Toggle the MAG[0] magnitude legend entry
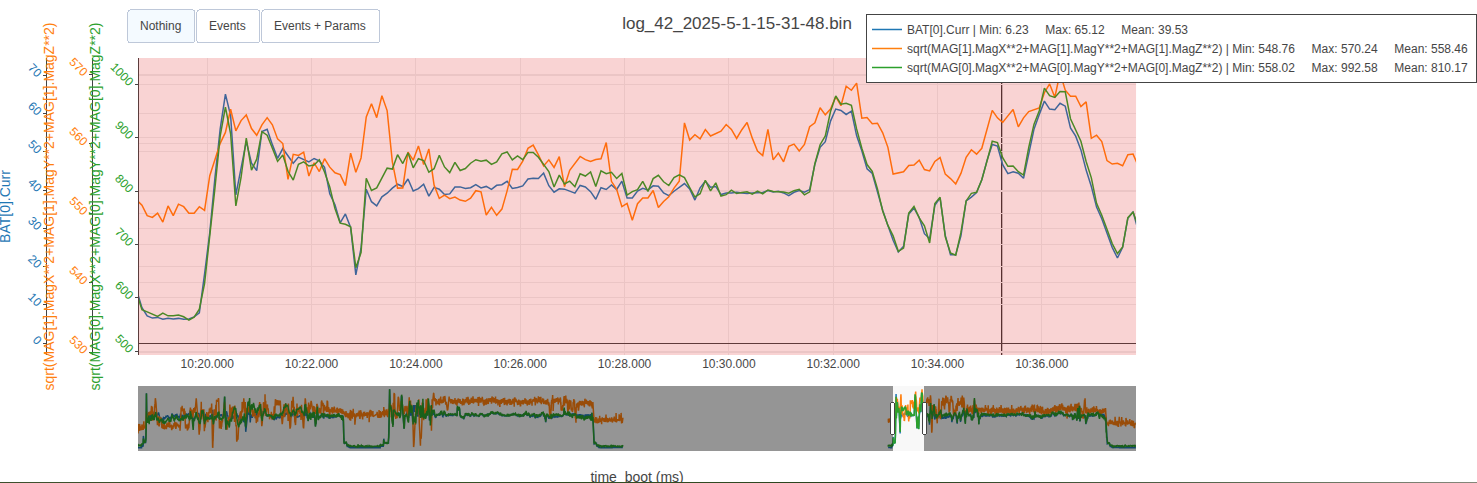Image resolution: width=1477 pixels, height=483 pixels. tap(1169, 67)
